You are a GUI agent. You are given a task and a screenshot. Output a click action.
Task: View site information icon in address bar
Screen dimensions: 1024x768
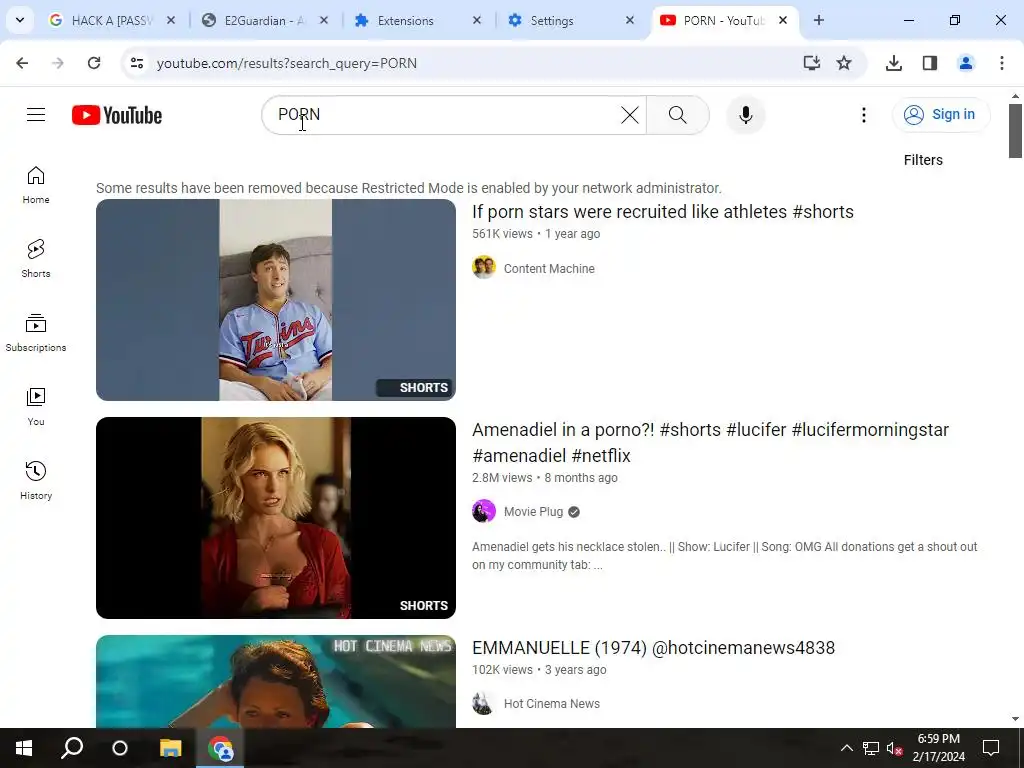click(x=136, y=63)
